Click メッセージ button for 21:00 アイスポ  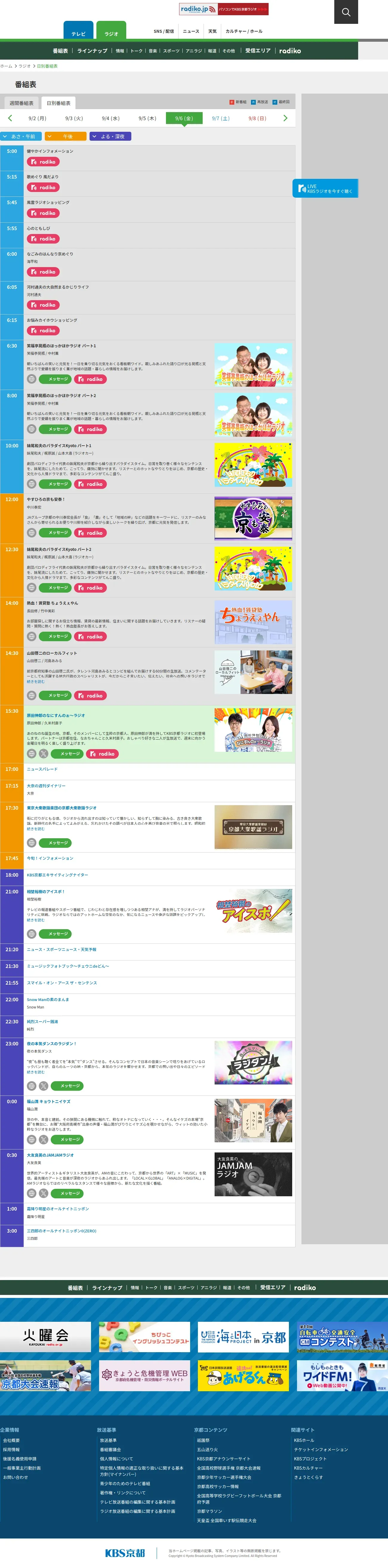click(x=56, y=934)
